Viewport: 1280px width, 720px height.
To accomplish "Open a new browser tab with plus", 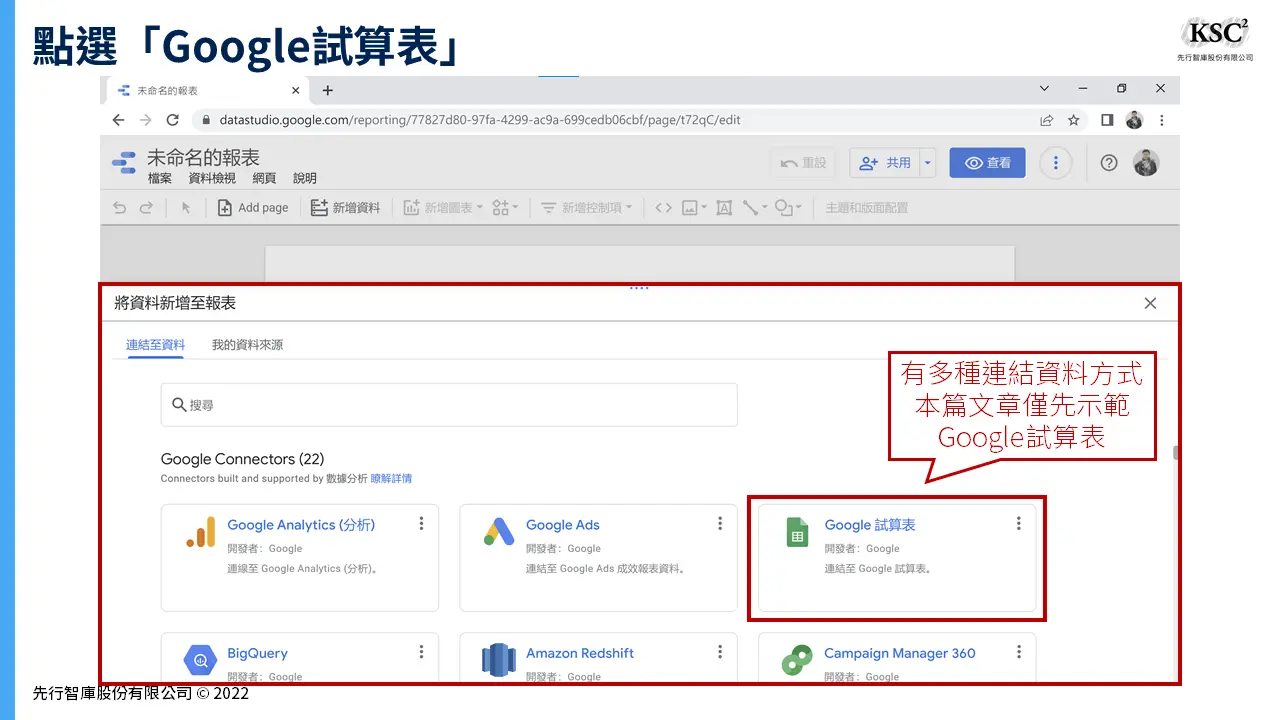I will 327,90.
